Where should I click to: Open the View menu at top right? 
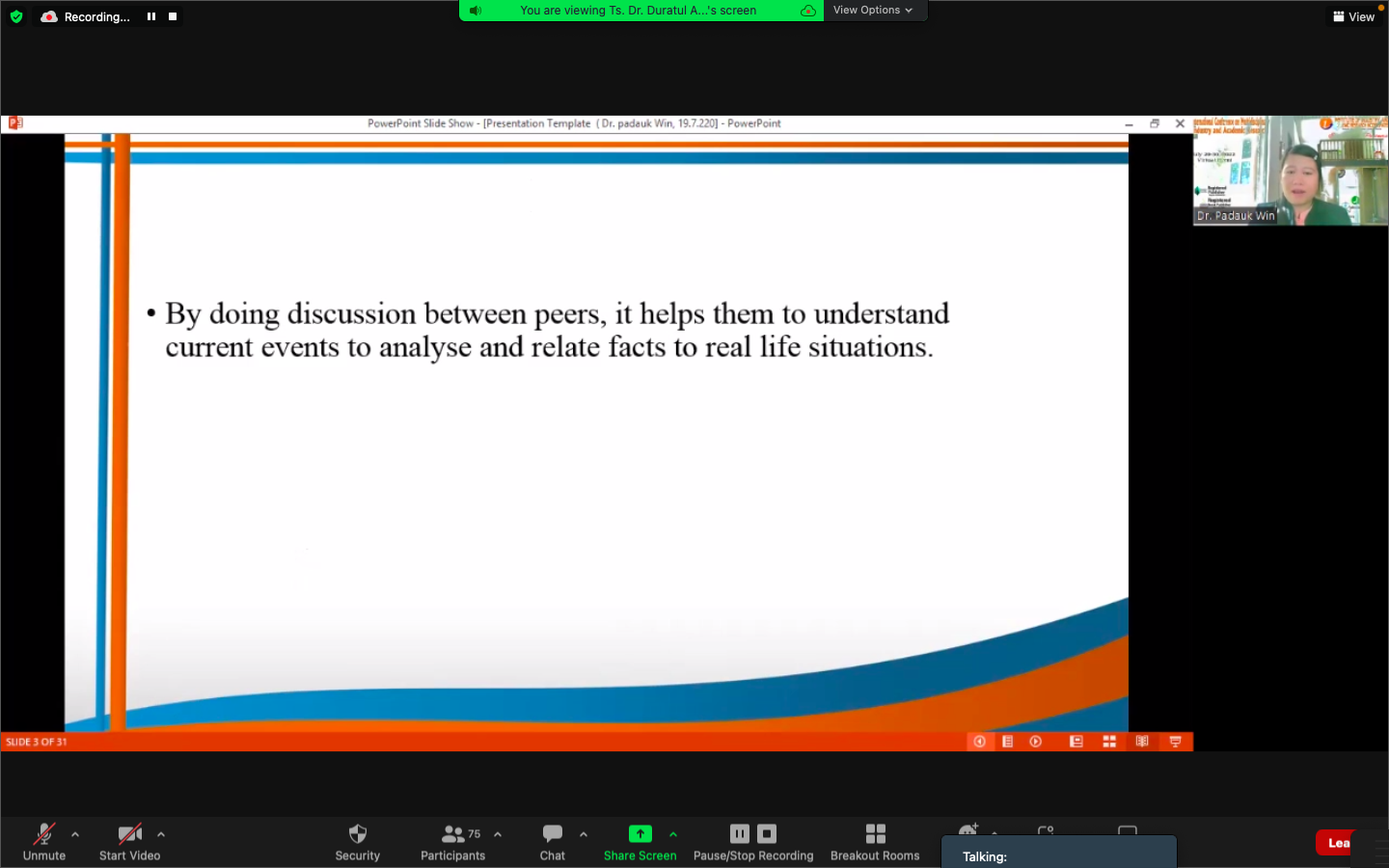(1353, 16)
